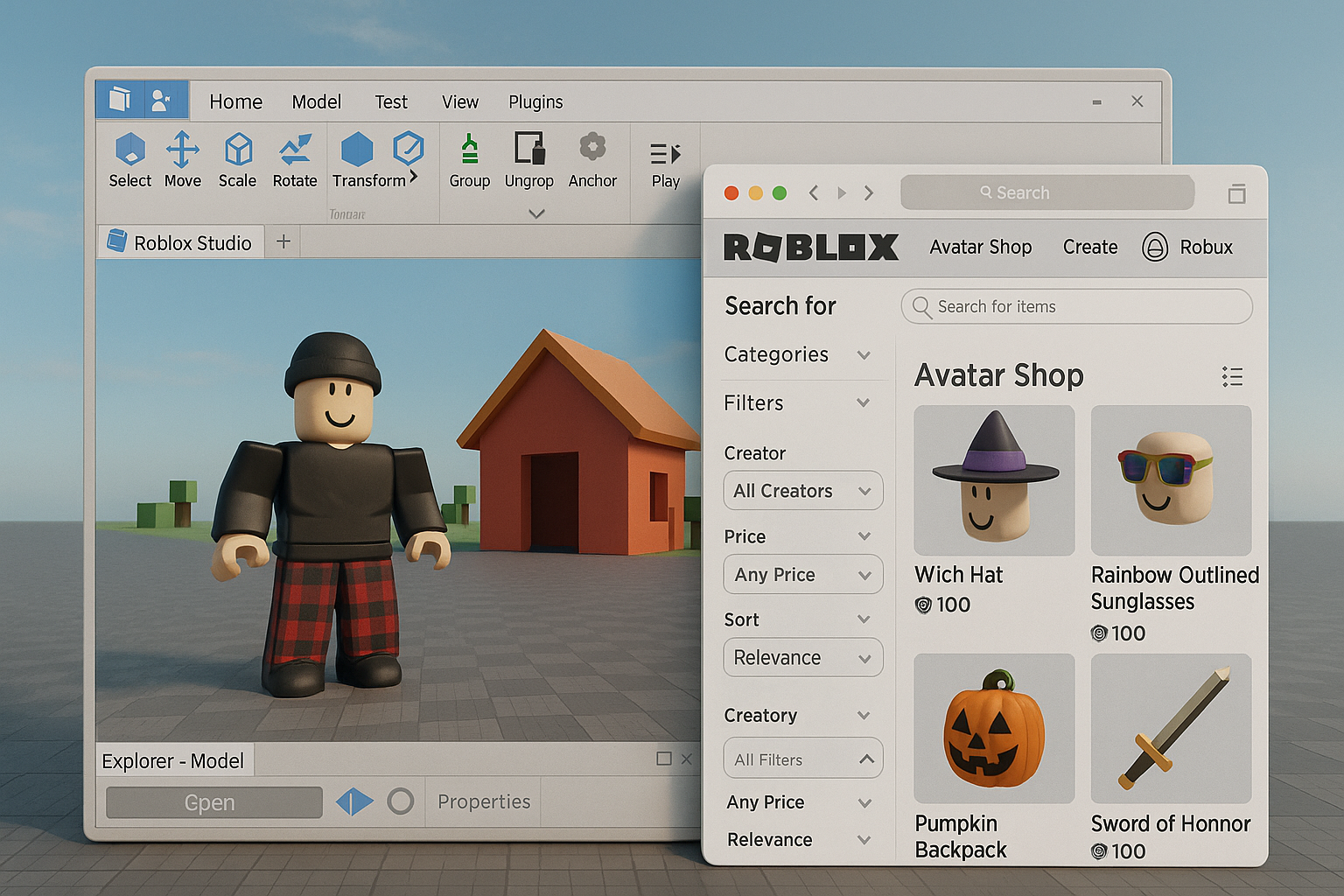
Task: Open the Any Price dropdown
Action: (803, 575)
